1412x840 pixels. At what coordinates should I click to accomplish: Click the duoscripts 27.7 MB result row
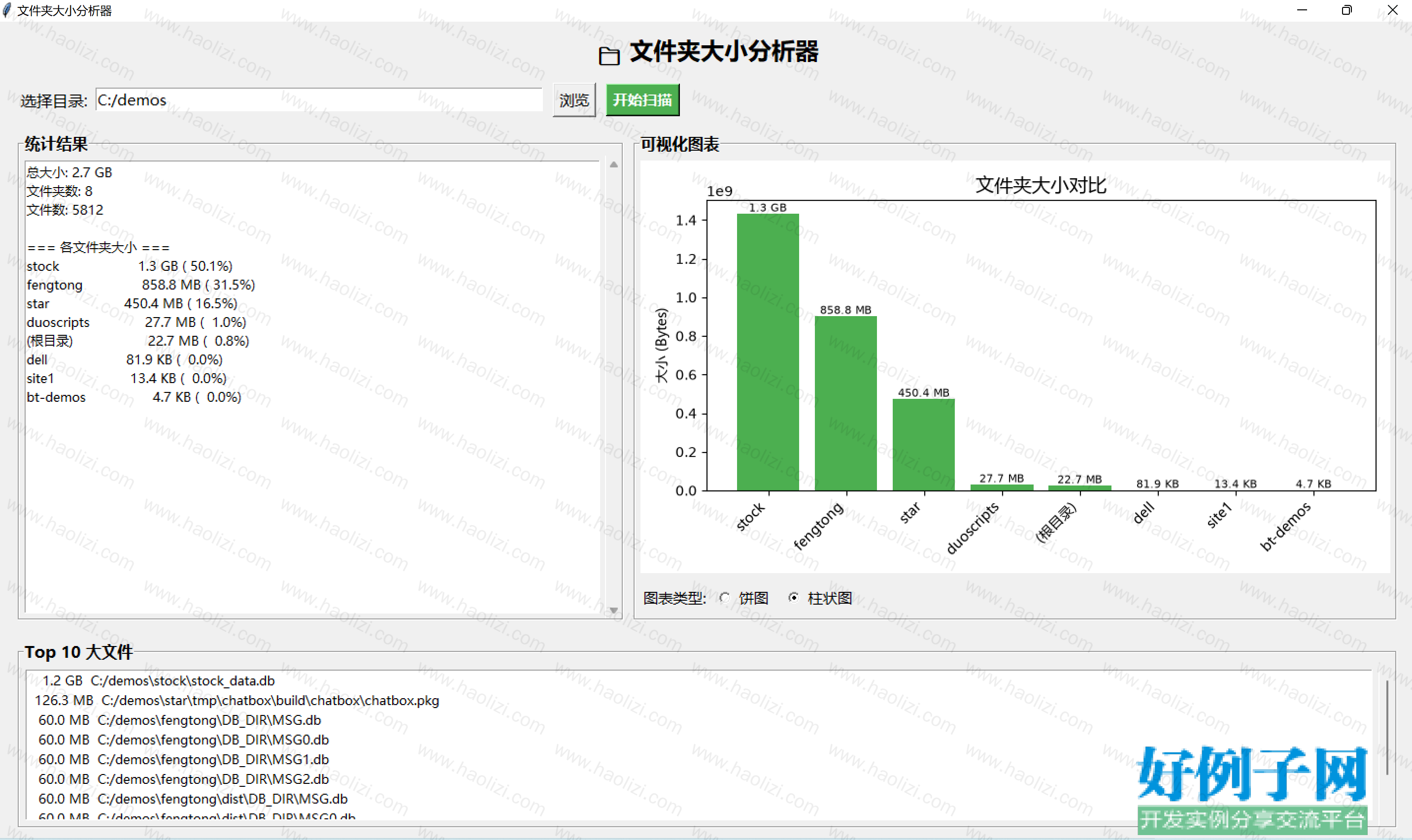coord(136,322)
